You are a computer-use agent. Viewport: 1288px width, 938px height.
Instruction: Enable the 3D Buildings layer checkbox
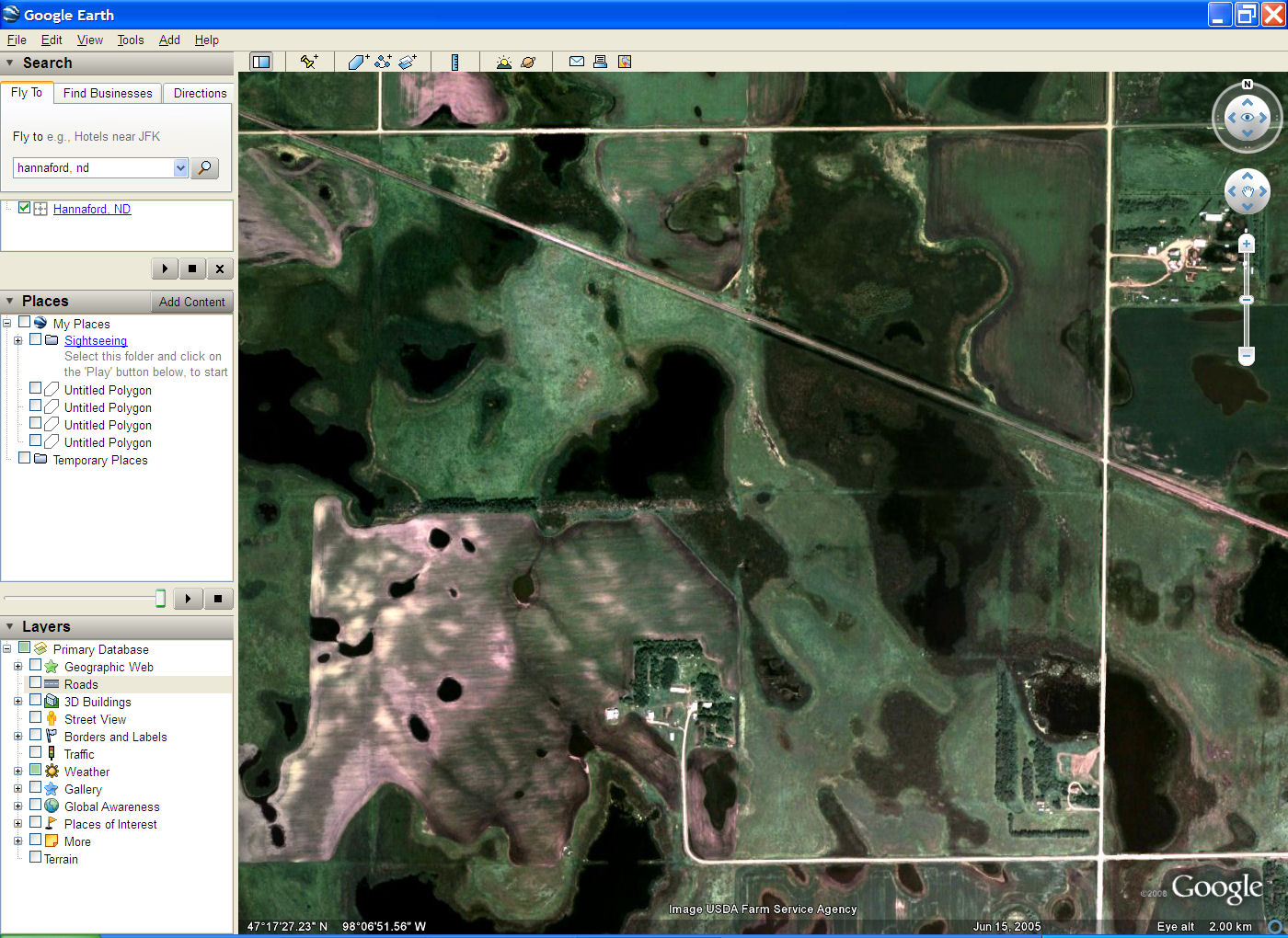click(35, 700)
